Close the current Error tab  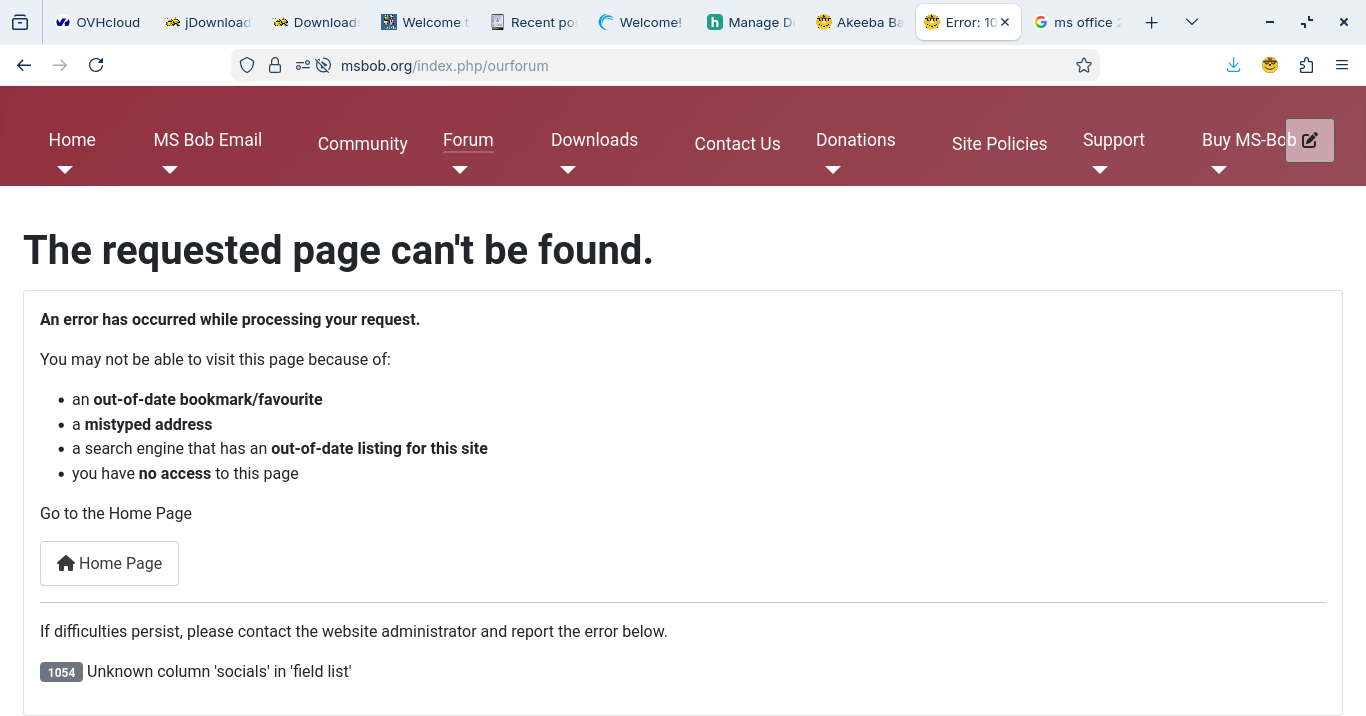tap(1005, 22)
